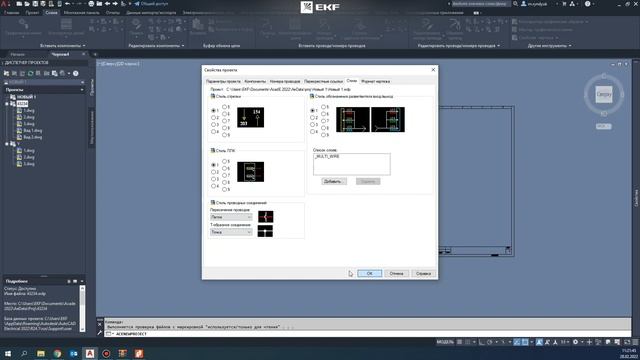Click the shopping cart icon in title bar

pos(564,4)
